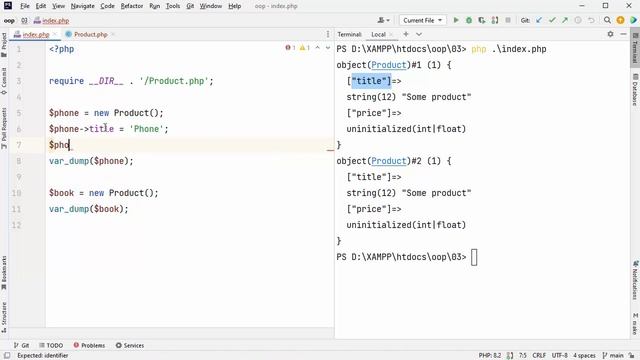Open the Git menu

pos(190,6)
